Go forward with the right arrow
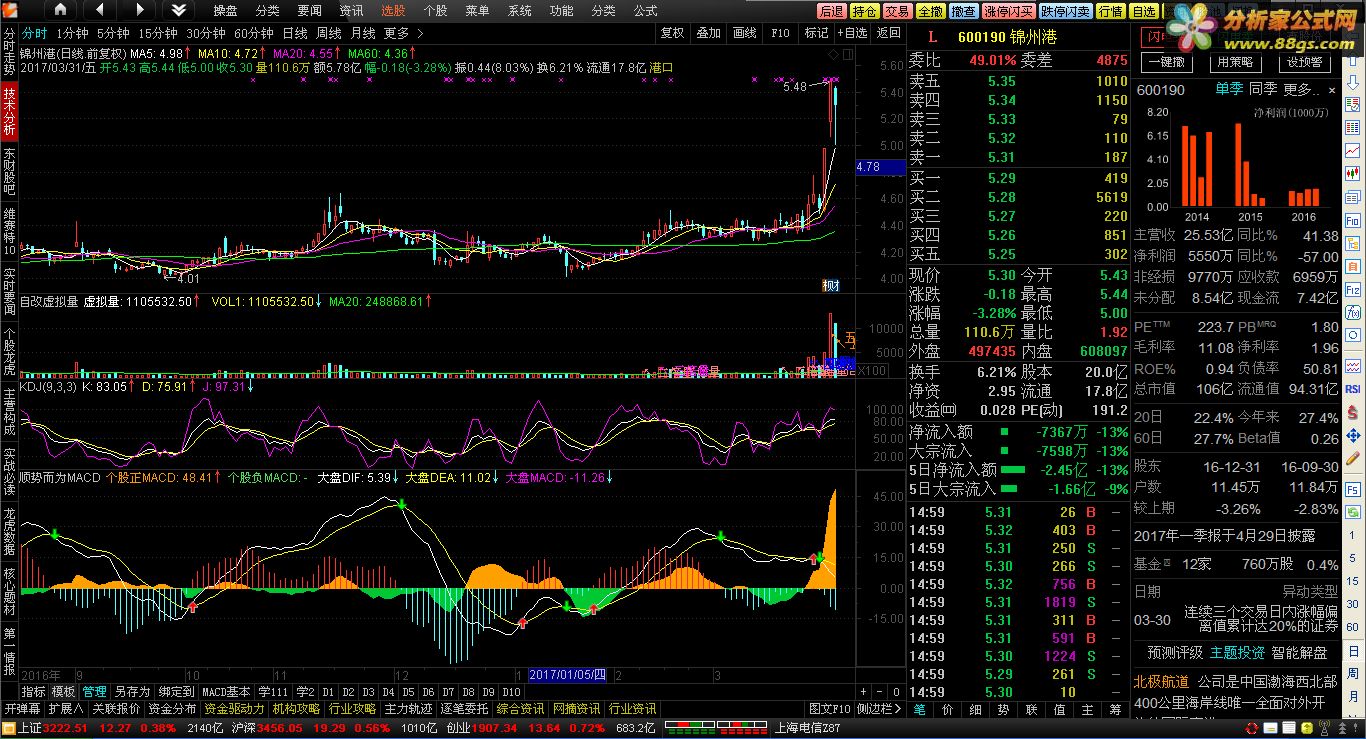The height and width of the screenshot is (739, 1366). (x=138, y=10)
